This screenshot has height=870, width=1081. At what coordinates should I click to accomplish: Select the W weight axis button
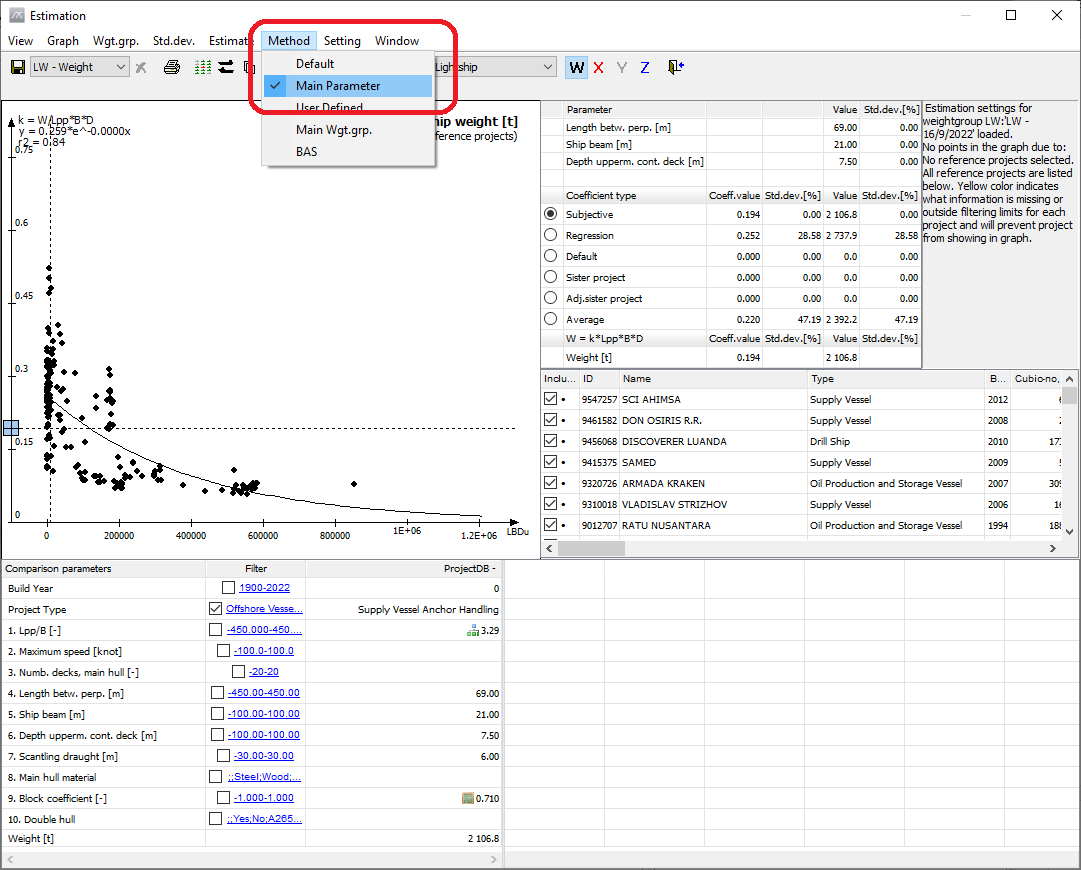click(577, 67)
